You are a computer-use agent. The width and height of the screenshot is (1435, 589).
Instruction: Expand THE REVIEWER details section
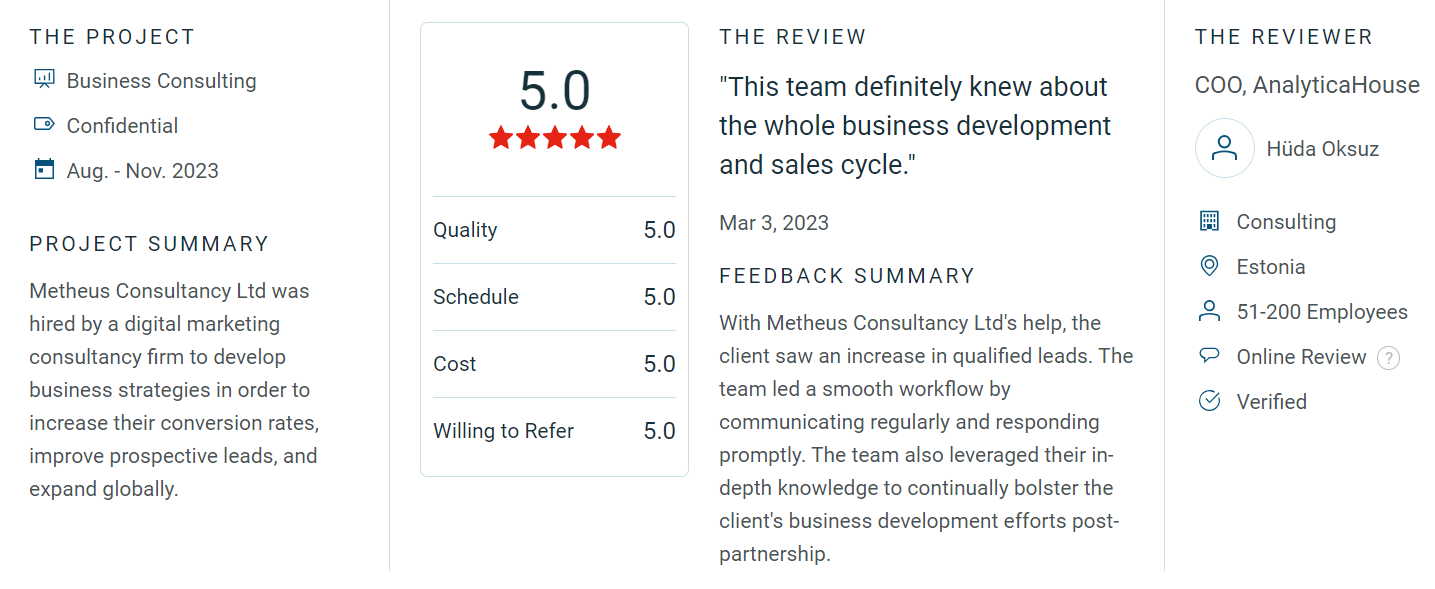1283,36
